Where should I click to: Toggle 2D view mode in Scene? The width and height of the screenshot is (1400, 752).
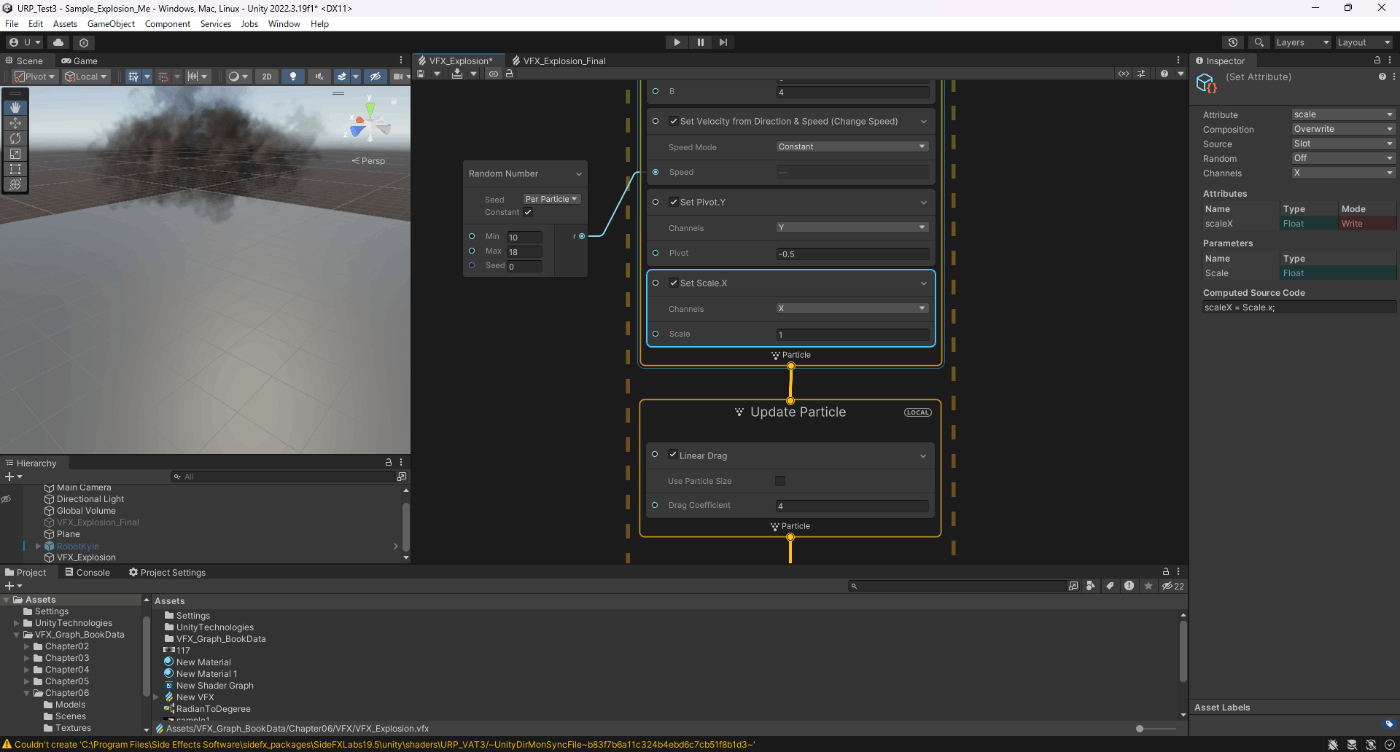(266, 76)
